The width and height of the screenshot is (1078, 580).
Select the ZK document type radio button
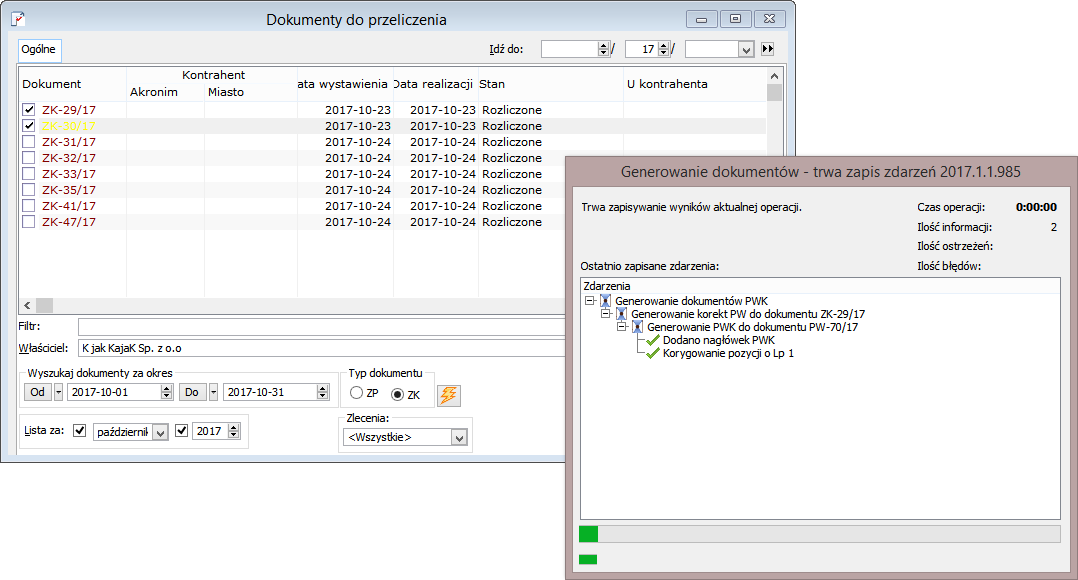(x=397, y=394)
